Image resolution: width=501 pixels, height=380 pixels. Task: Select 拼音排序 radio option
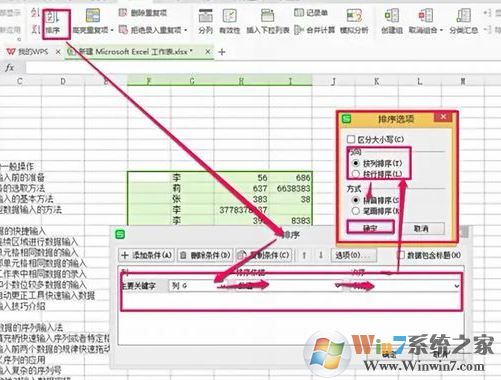coord(356,200)
